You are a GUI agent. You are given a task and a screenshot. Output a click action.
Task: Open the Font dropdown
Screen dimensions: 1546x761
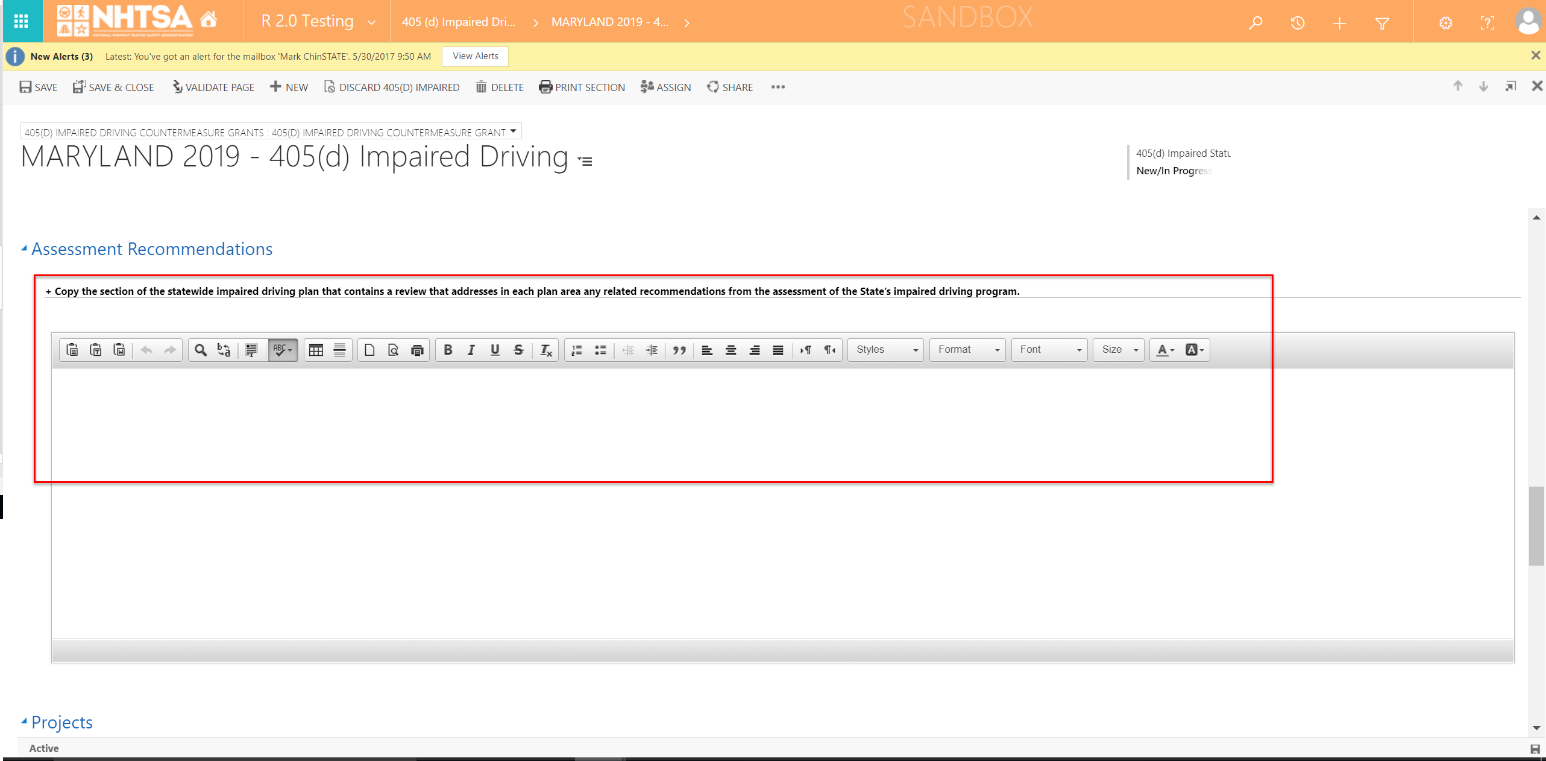point(1049,350)
